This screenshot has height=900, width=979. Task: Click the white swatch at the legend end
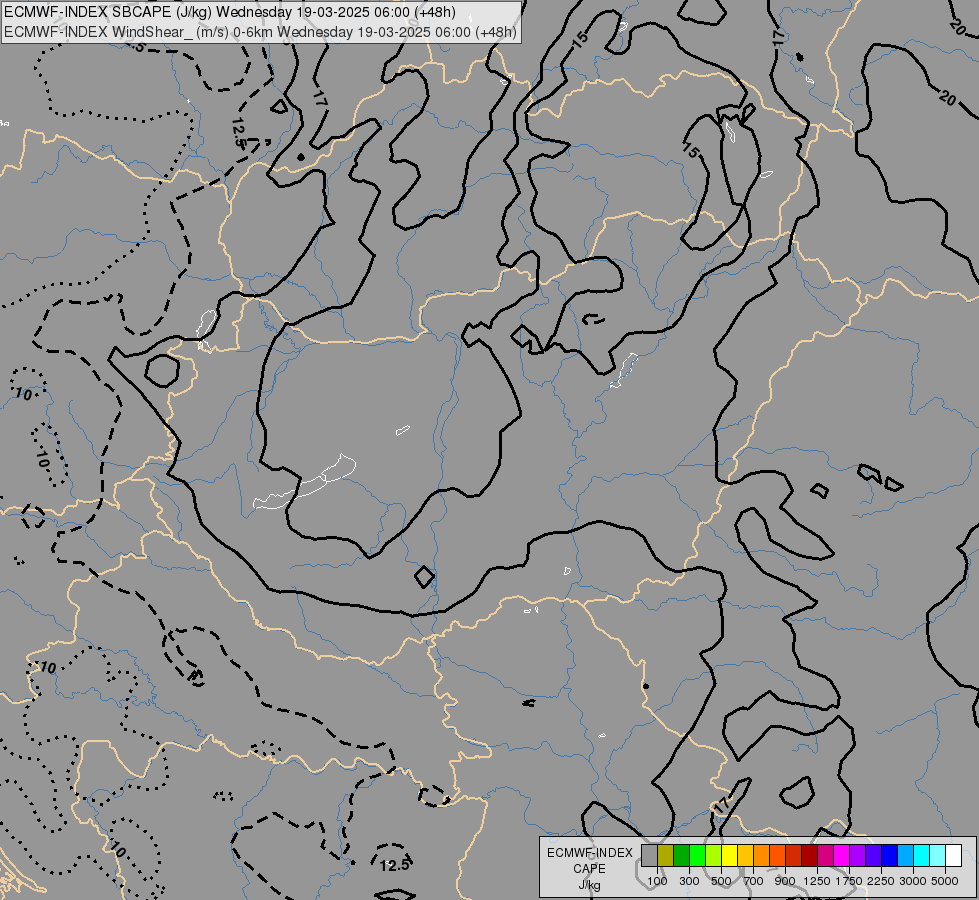point(953,856)
